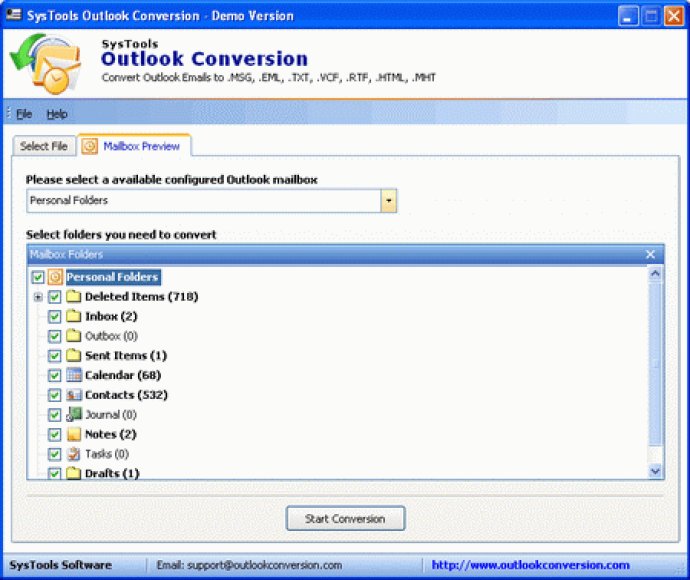
Task: Switch to the Select File tab
Action: (44, 146)
